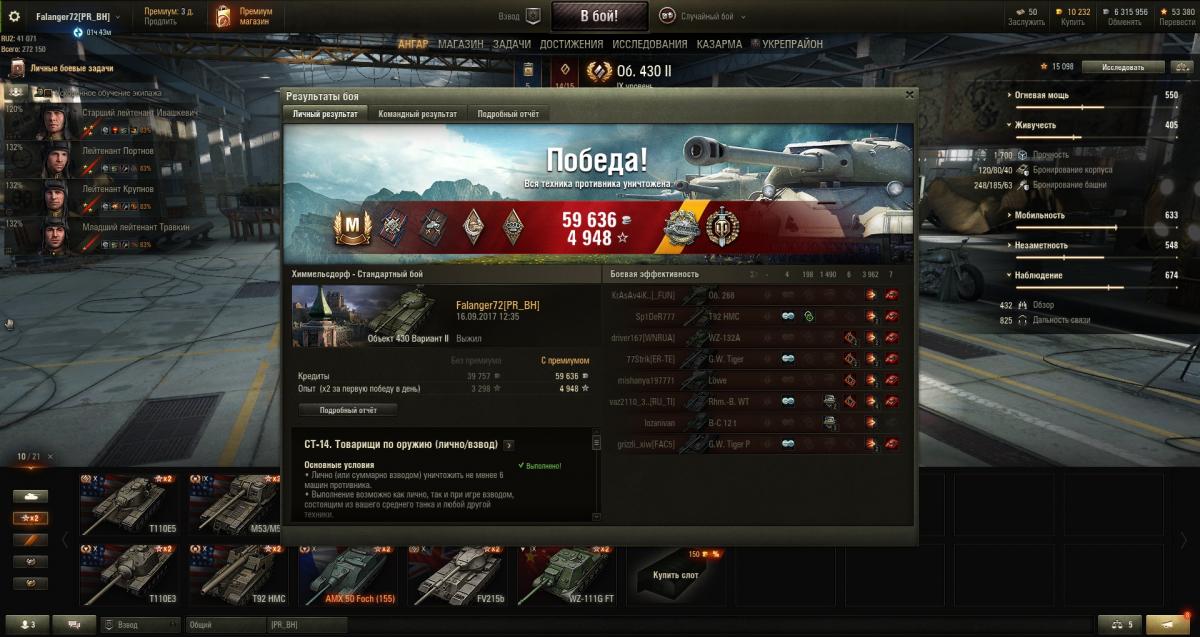Switch to Командный результат tab
Viewport: 1200px width, 637px height.
[417, 114]
